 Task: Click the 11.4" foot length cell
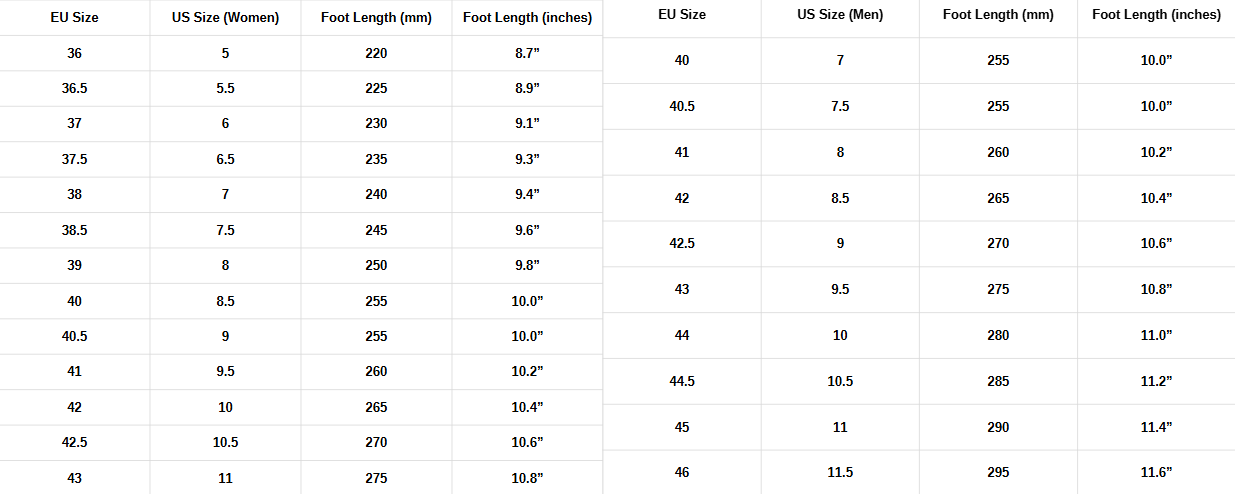(1156, 427)
